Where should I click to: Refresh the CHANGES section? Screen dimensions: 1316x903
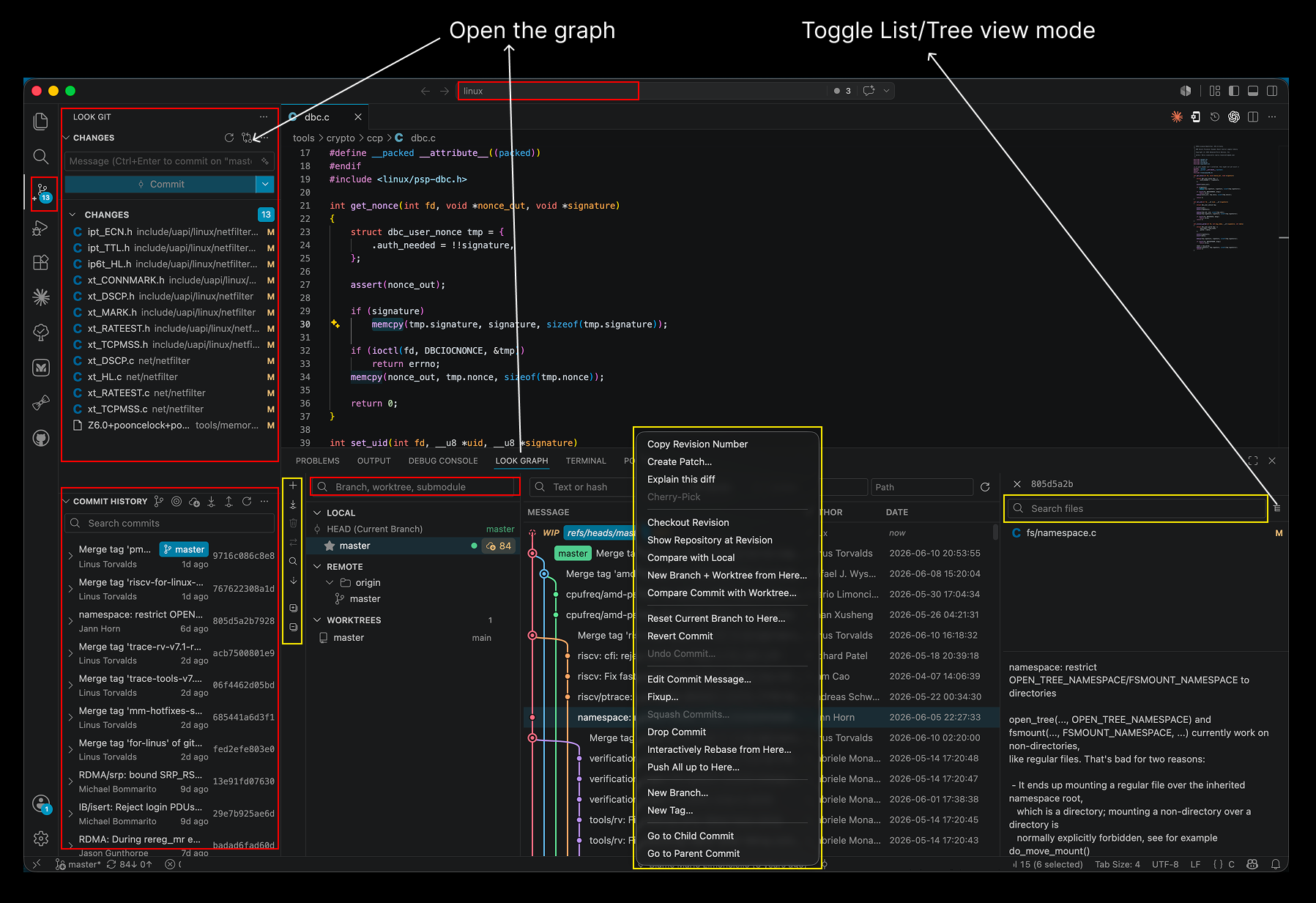click(229, 138)
